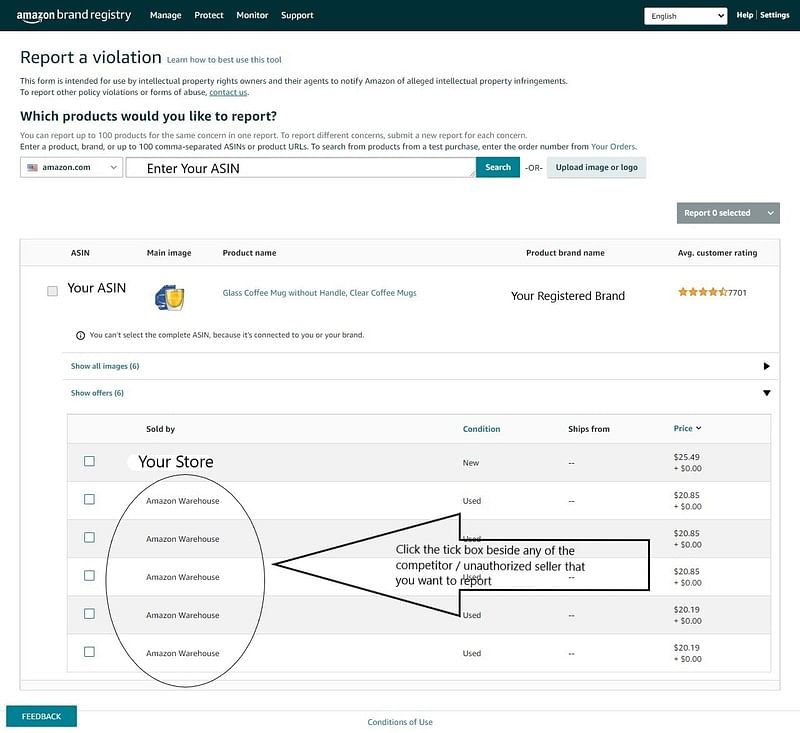800x733 pixels.
Task: Open the amazon.com marketplace dropdown
Action: [x=71, y=167]
